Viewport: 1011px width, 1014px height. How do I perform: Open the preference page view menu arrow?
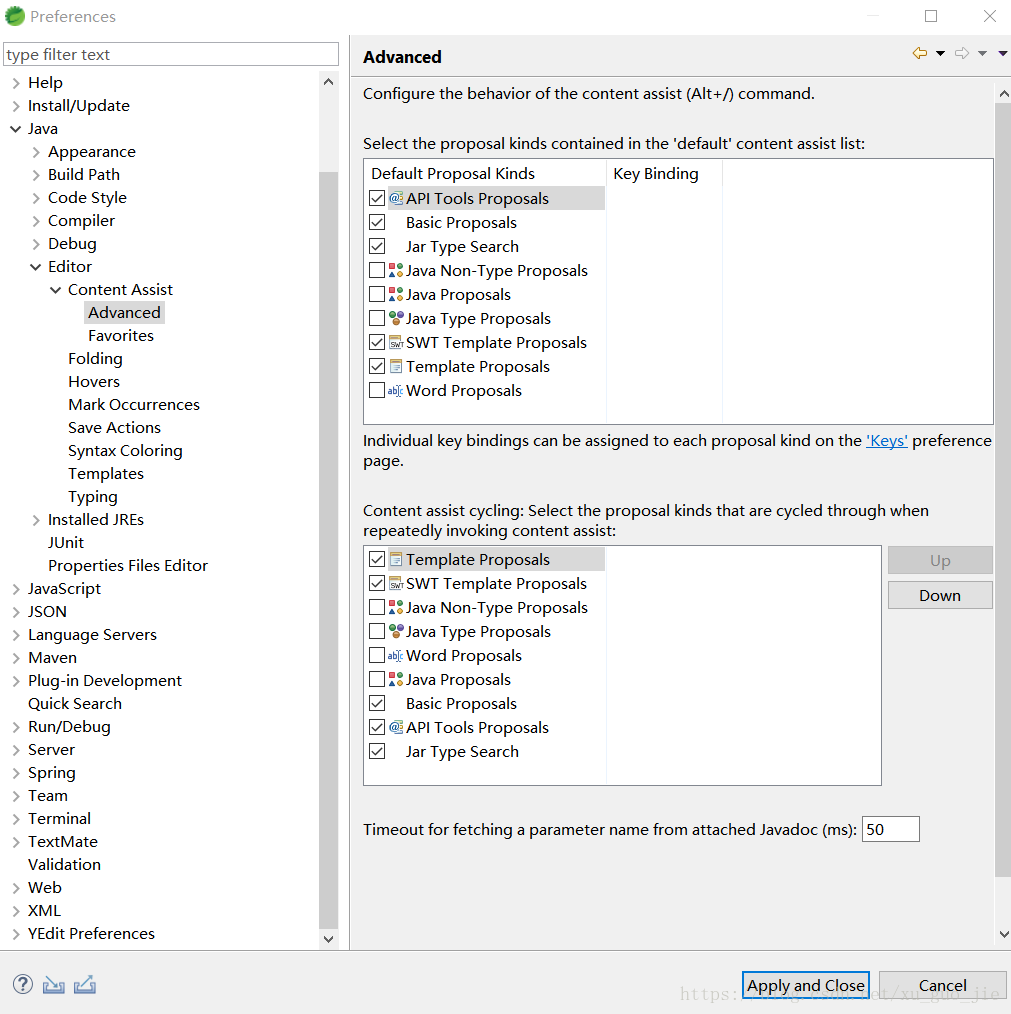1003,54
